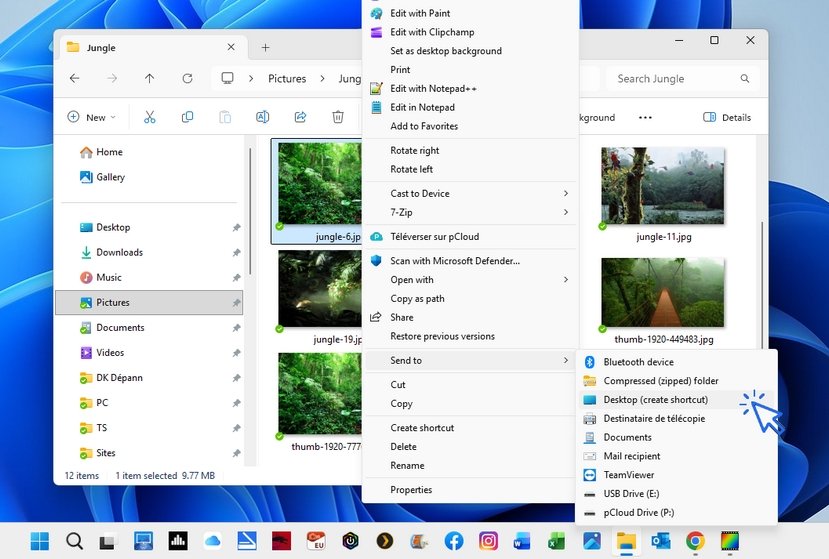Select Set as desktop background

(x=446, y=51)
